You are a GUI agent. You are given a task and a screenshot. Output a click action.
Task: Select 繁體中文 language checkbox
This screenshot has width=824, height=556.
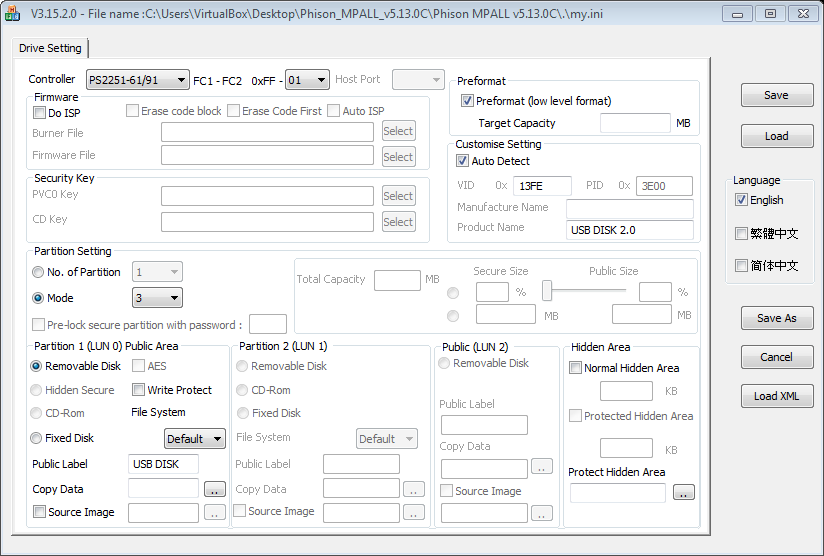[x=741, y=233]
